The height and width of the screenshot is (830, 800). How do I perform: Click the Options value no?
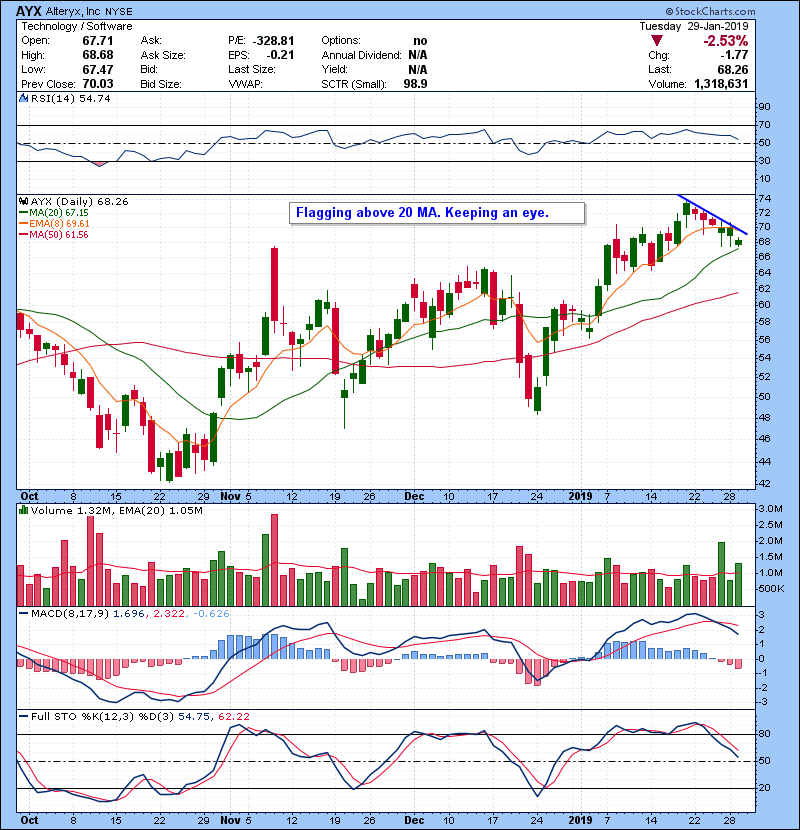tap(420, 41)
